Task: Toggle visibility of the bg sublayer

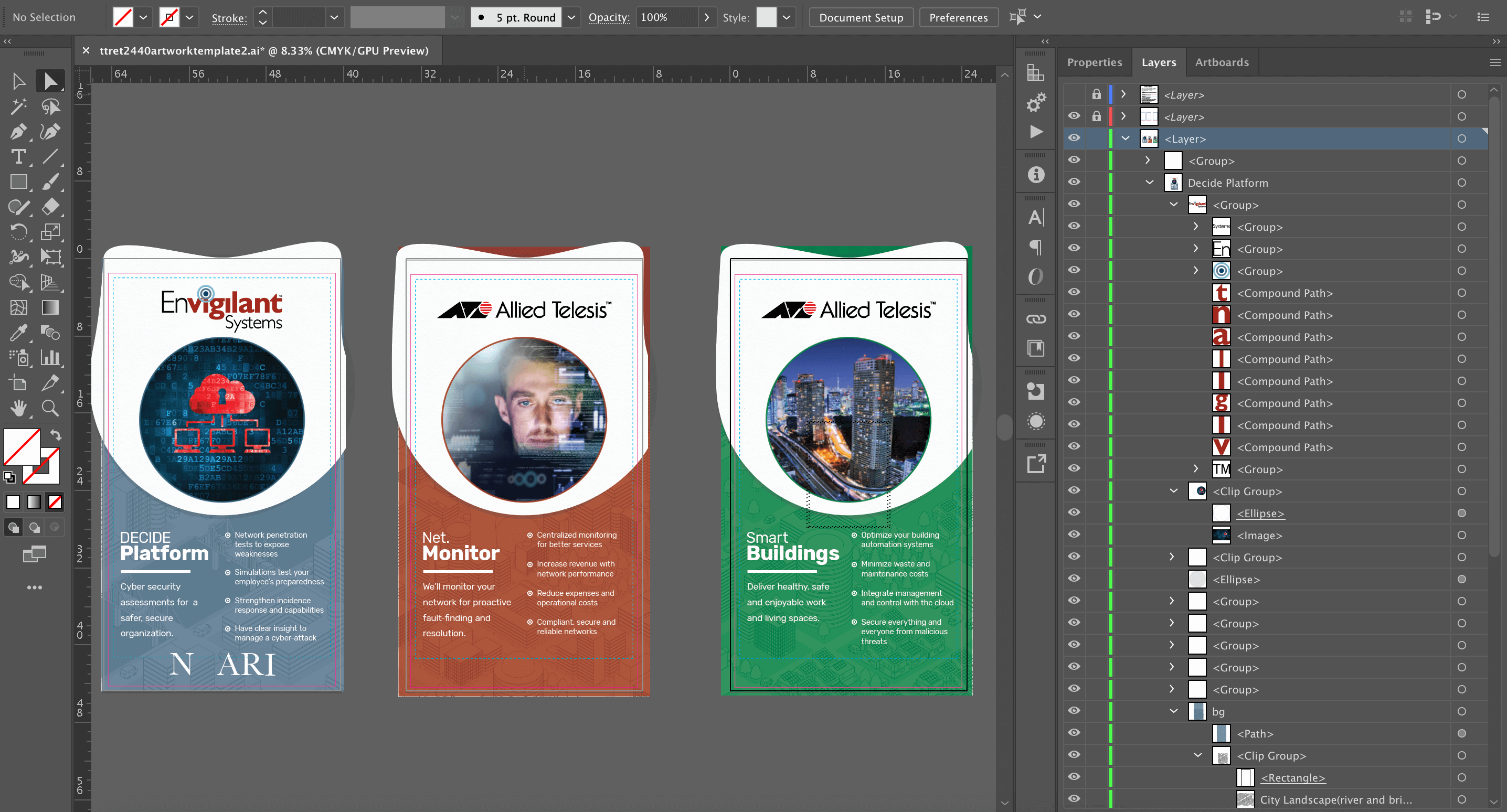Action: tap(1074, 711)
